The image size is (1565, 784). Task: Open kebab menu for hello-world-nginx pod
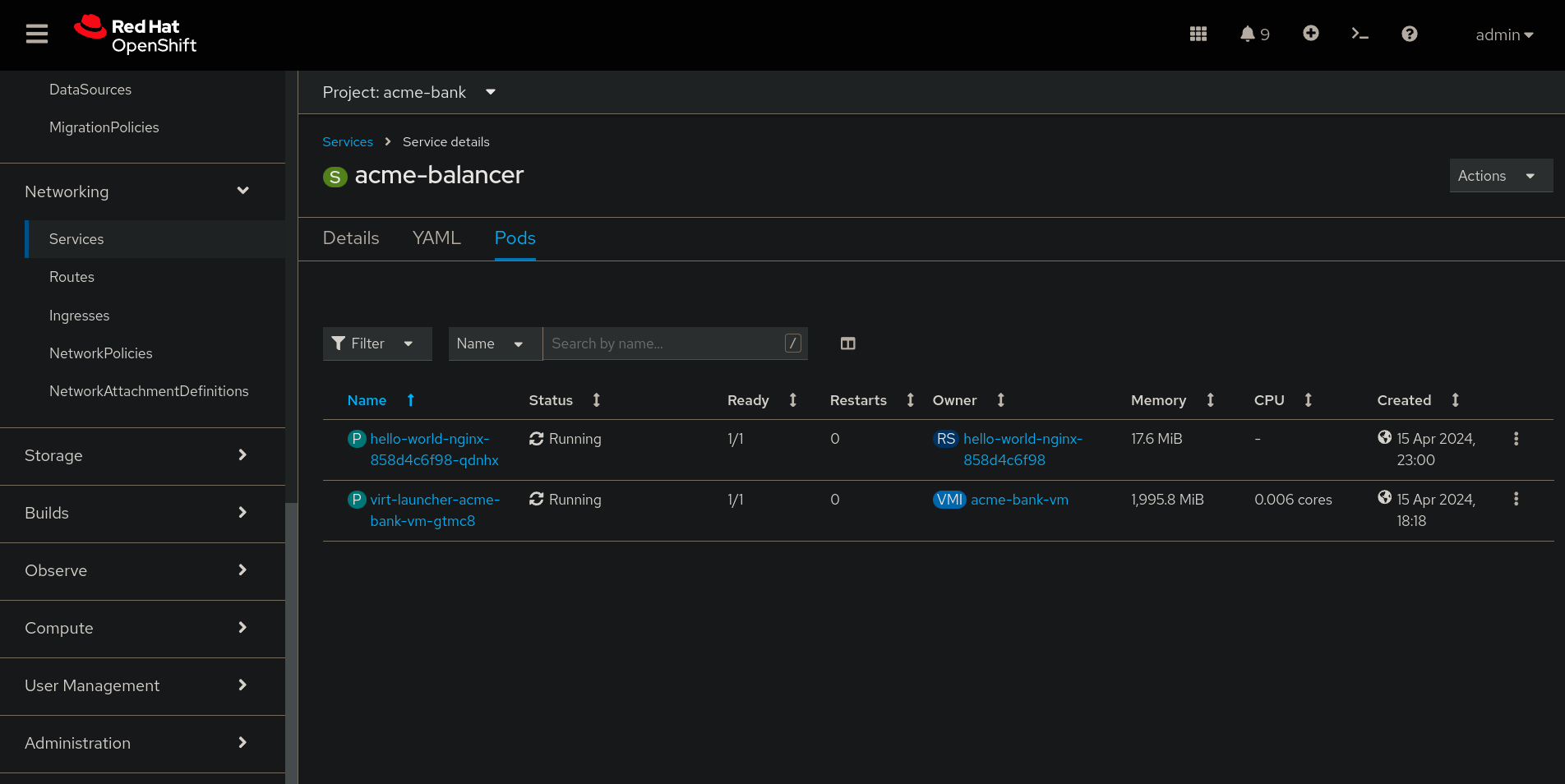click(x=1516, y=439)
